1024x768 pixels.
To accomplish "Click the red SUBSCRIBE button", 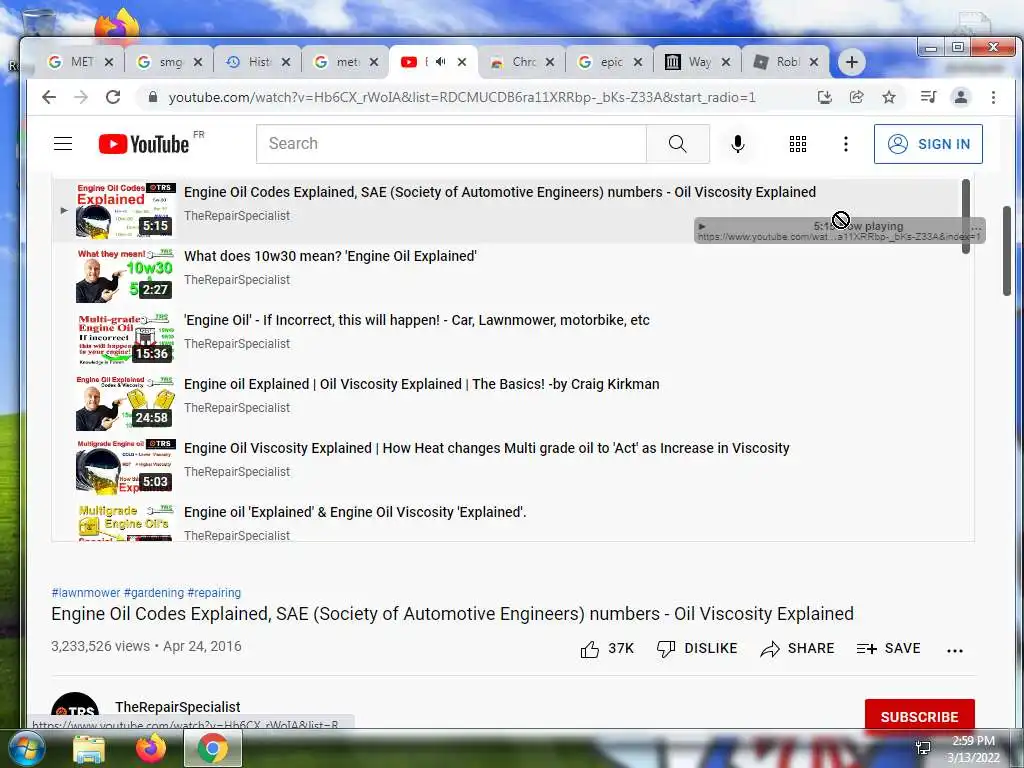I will [920, 716].
